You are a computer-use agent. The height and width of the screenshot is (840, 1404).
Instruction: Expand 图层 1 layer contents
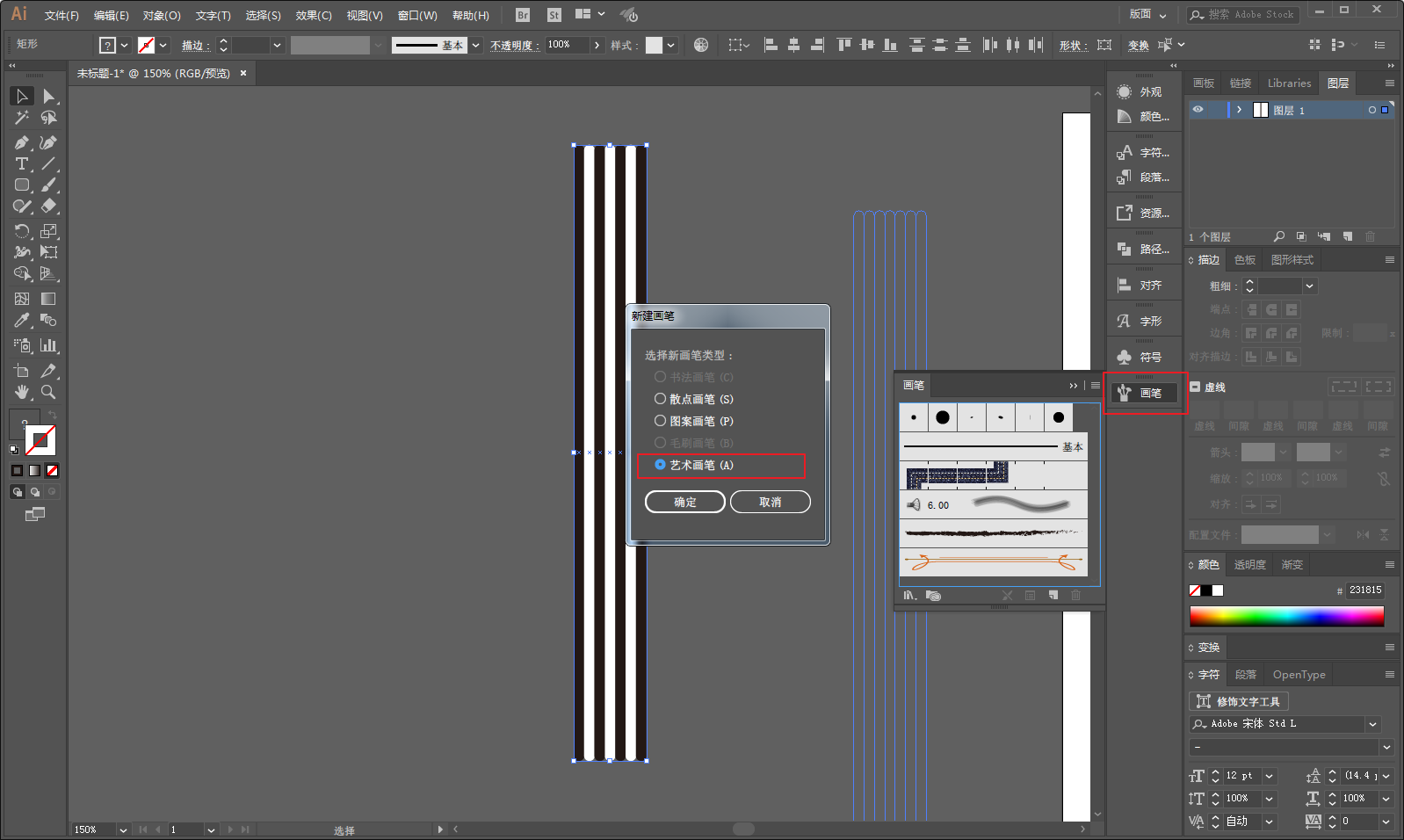[1239, 110]
